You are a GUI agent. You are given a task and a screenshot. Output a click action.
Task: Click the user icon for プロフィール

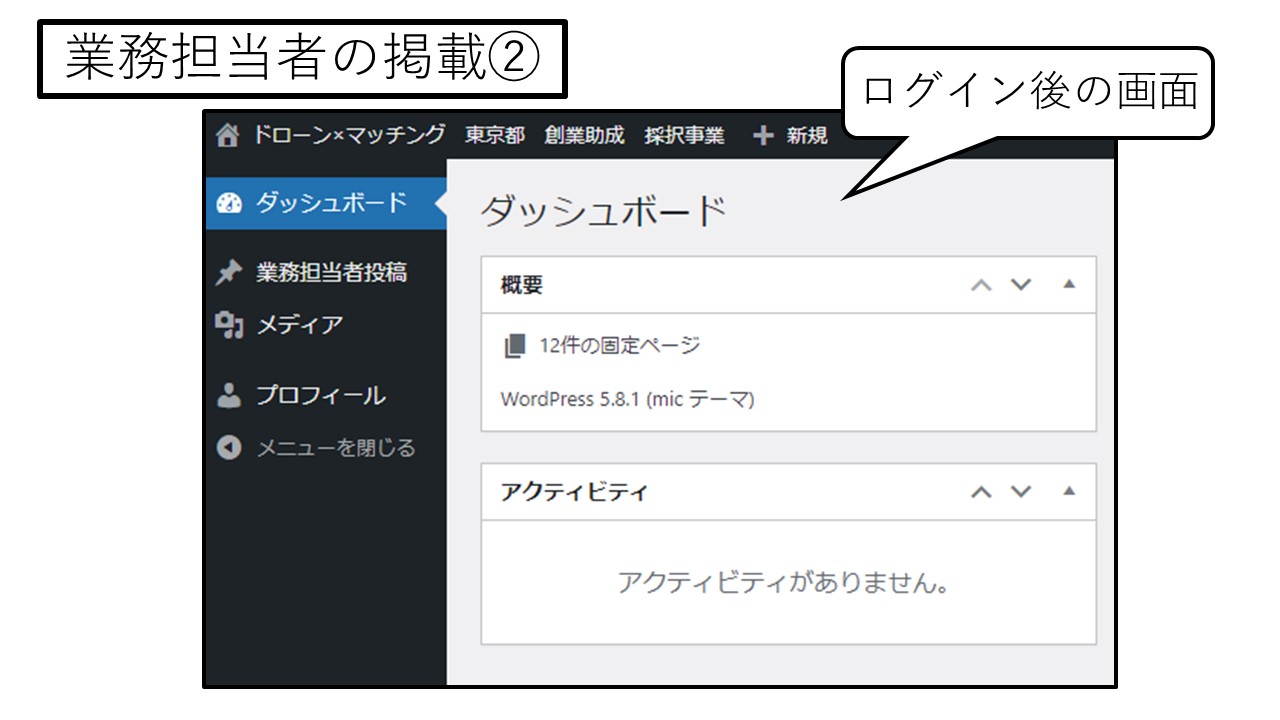click(x=229, y=395)
